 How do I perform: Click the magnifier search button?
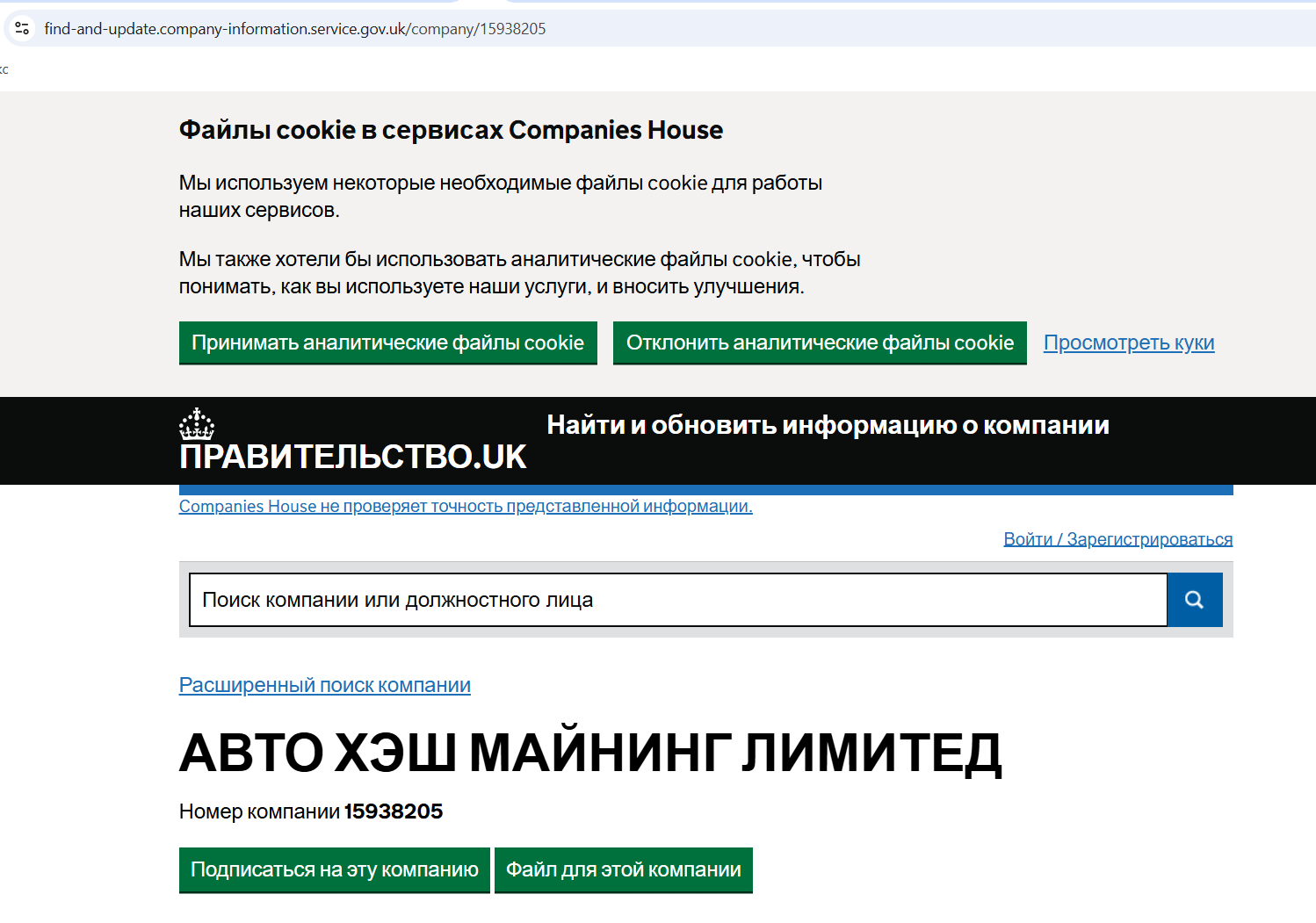1195,600
